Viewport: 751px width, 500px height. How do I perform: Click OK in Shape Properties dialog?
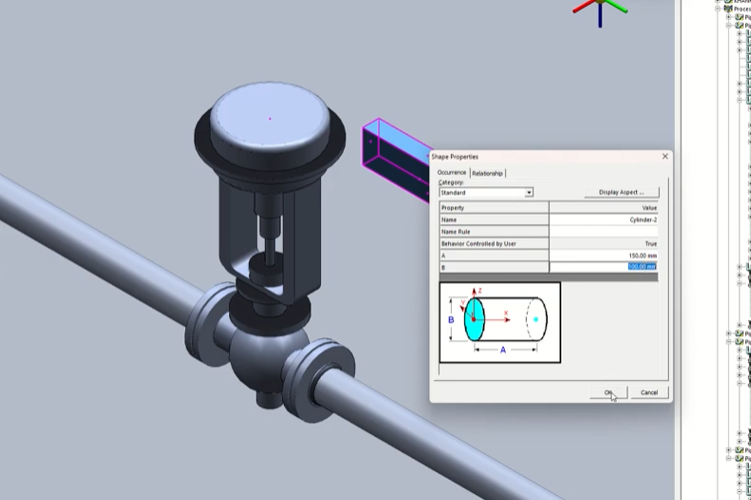tap(608, 392)
